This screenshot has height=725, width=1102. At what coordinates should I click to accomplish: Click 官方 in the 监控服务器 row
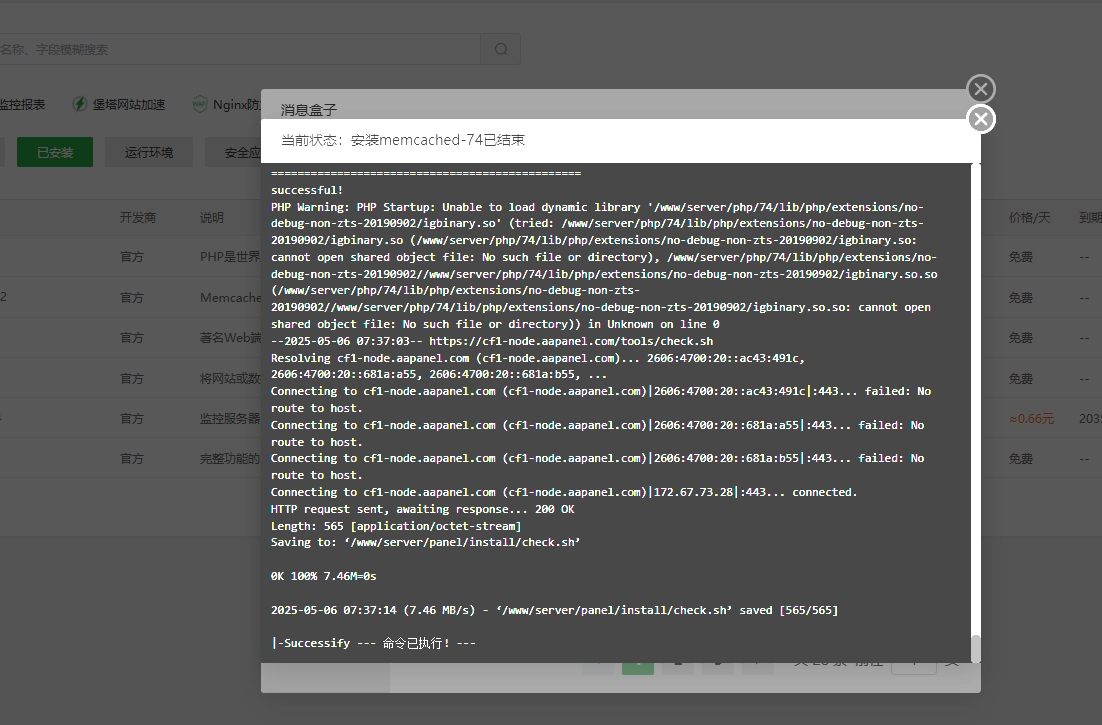click(x=131, y=419)
